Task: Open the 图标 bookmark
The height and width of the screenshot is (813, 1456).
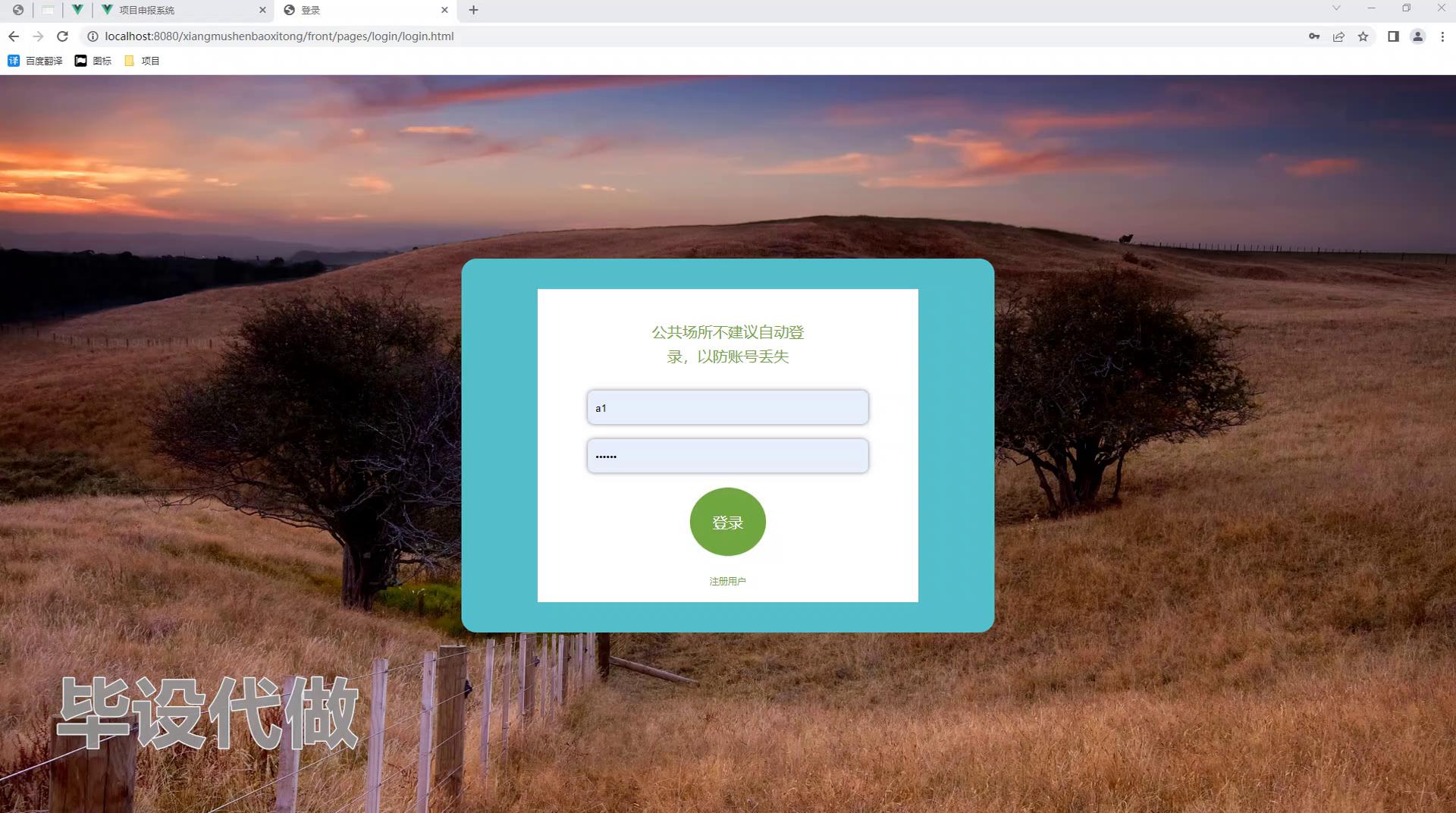Action: (93, 61)
